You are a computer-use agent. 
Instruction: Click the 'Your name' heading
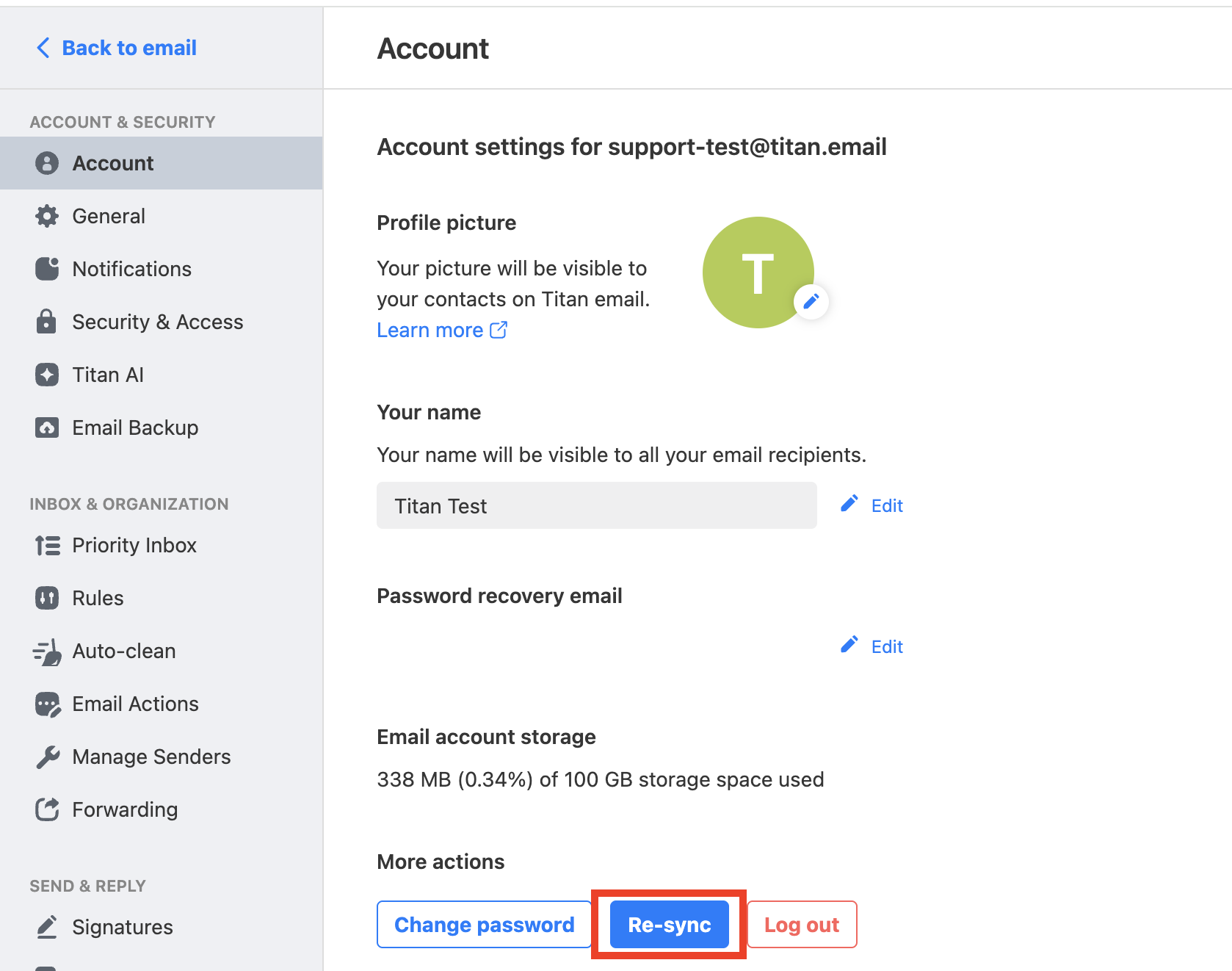tap(429, 412)
